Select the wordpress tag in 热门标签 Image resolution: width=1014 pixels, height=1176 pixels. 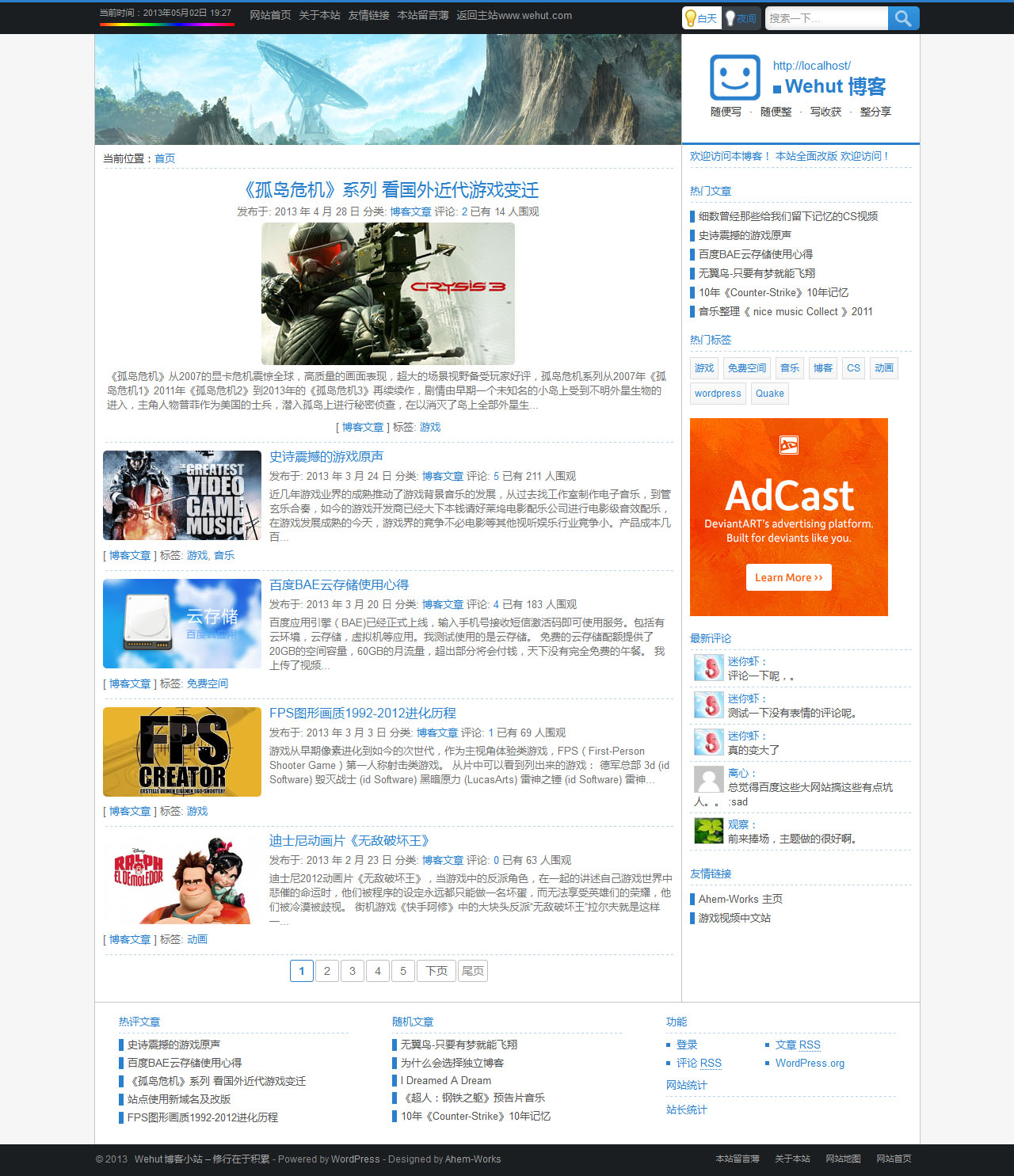[718, 394]
